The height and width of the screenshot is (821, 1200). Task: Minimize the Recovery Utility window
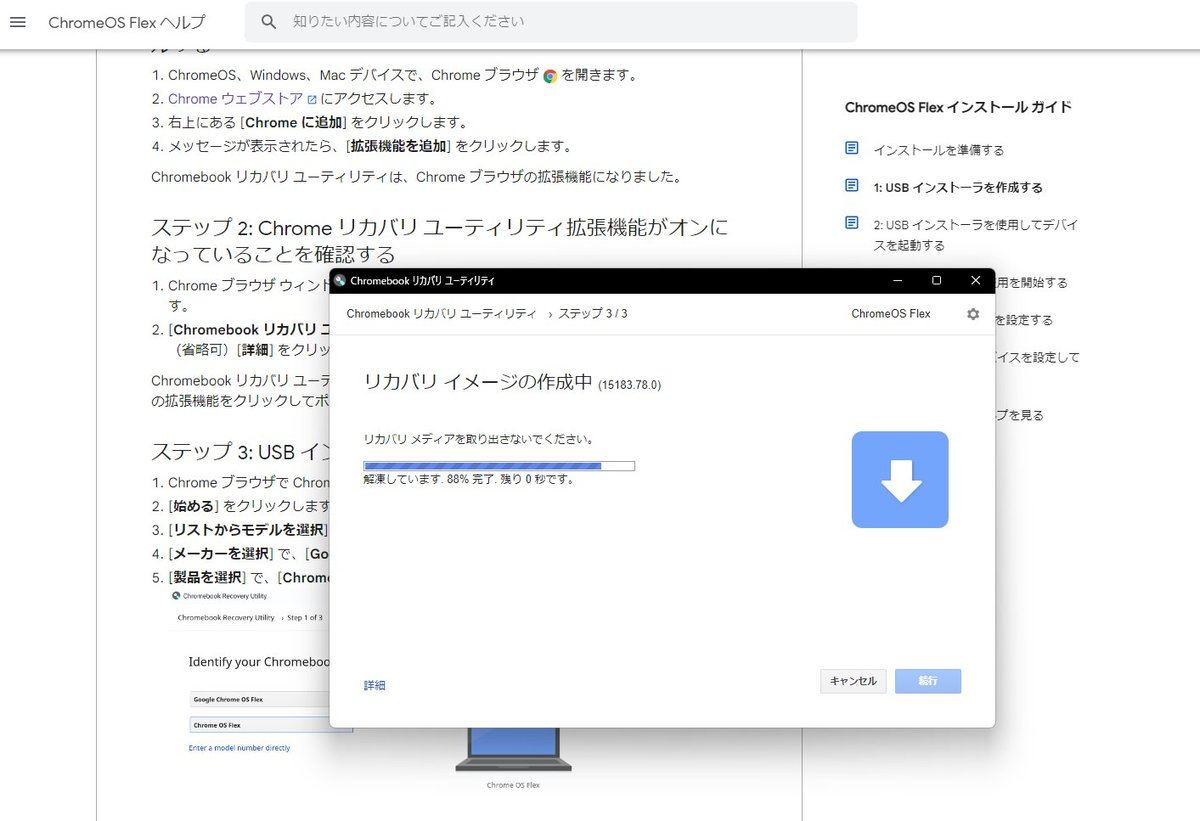coord(897,280)
